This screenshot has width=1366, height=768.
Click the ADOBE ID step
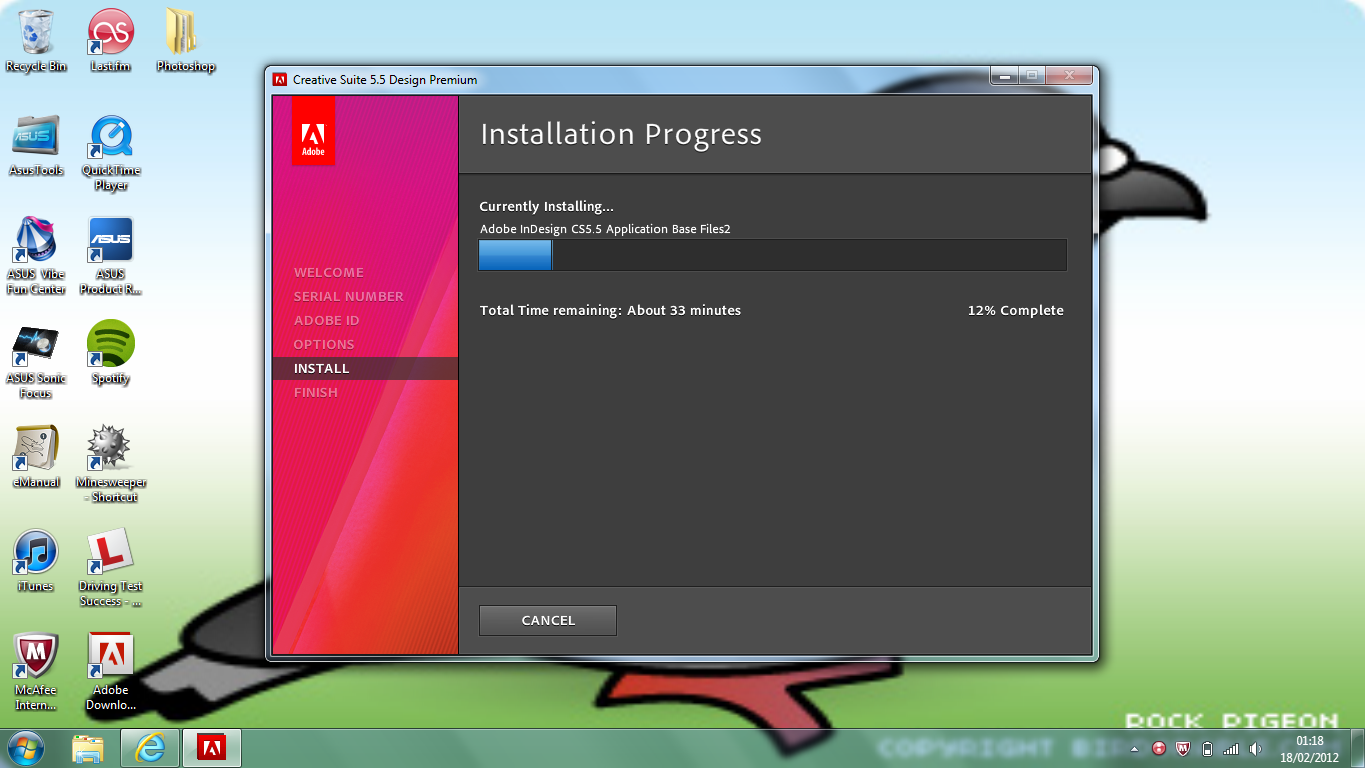tap(327, 320)
